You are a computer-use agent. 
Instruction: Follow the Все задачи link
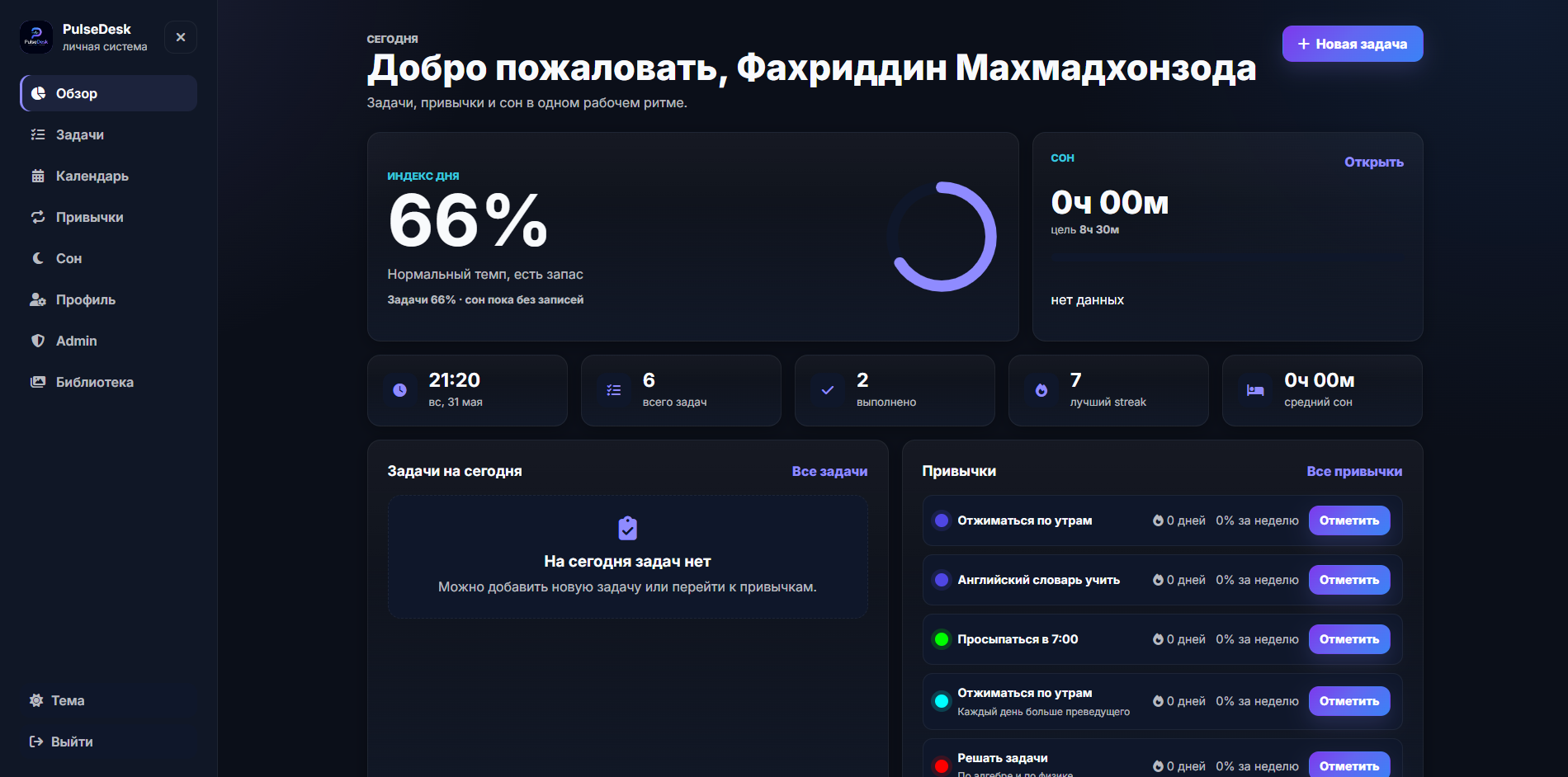(829, 471)
